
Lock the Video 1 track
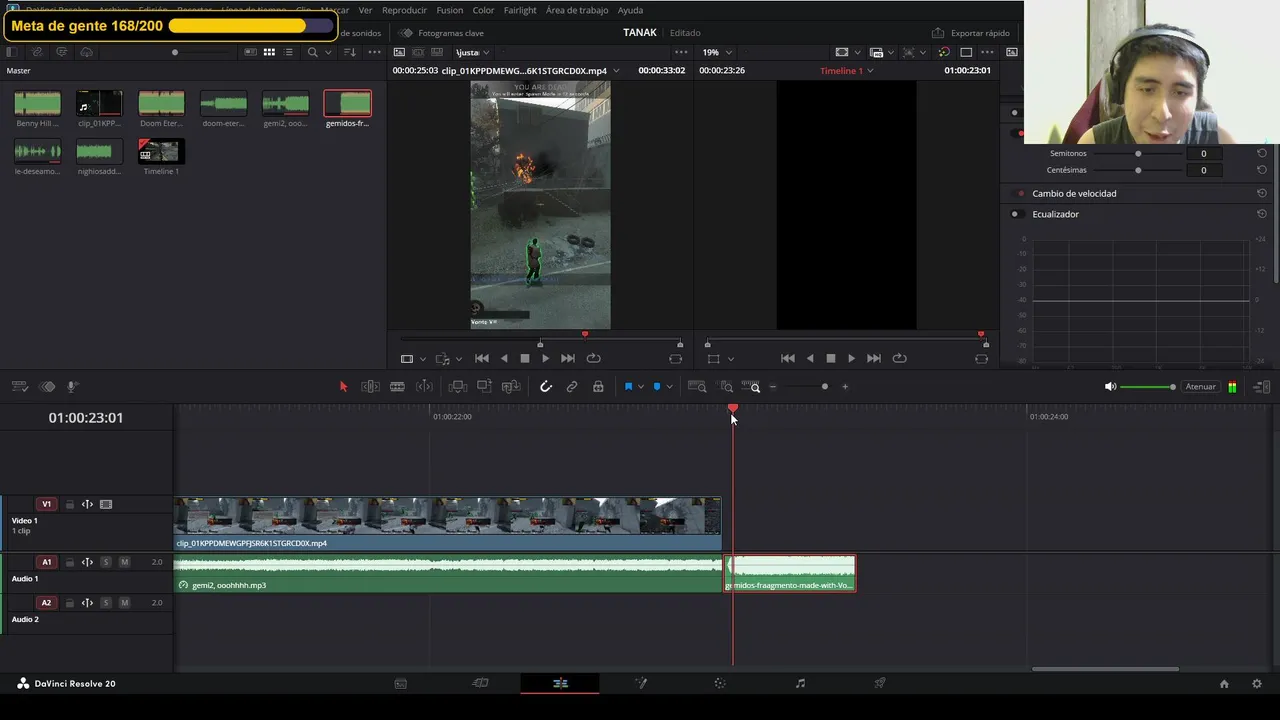[x=69, y=505]
